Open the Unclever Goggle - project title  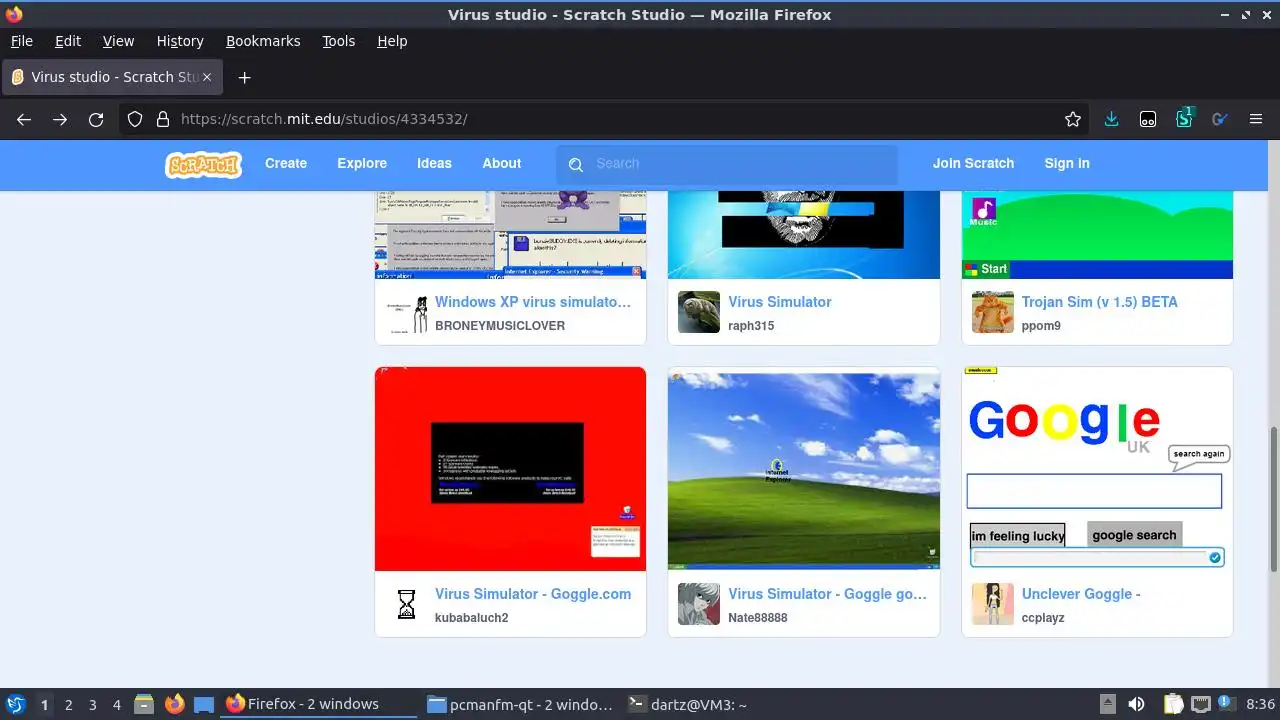pyautogui.click(x=1081, y=594)
